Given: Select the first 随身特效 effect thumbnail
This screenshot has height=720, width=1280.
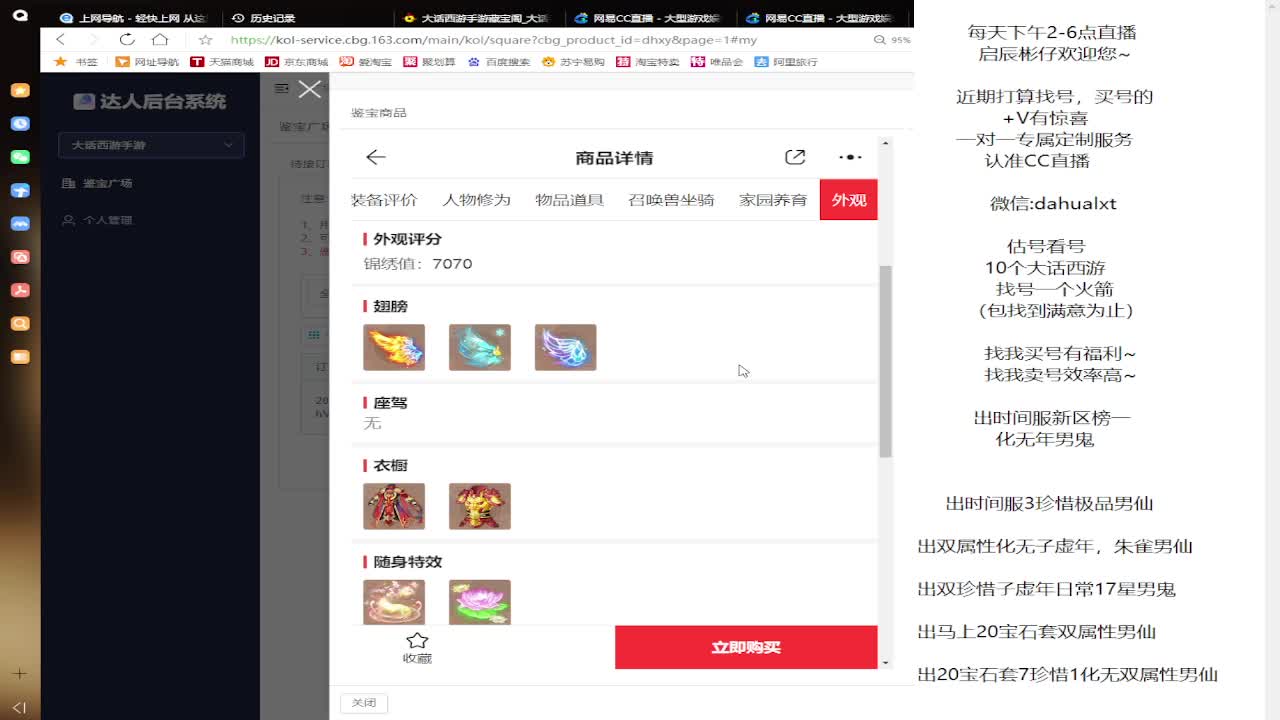Looking at the screenshot, I should coord(394,602).
